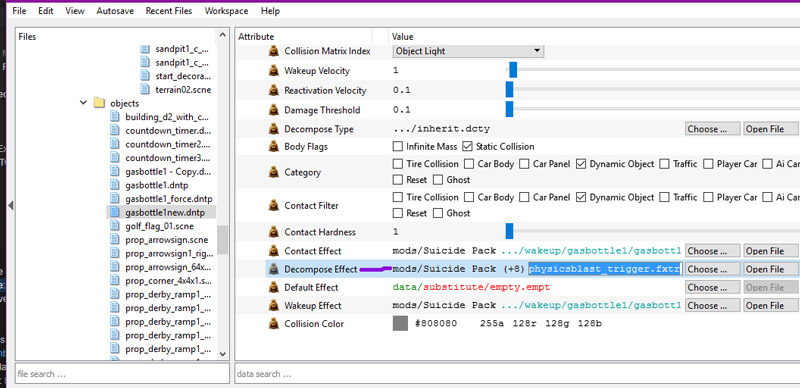Click the lock icon beside Decompose Type
Viewport: 800px width, 388px height.
pos(274,129)
